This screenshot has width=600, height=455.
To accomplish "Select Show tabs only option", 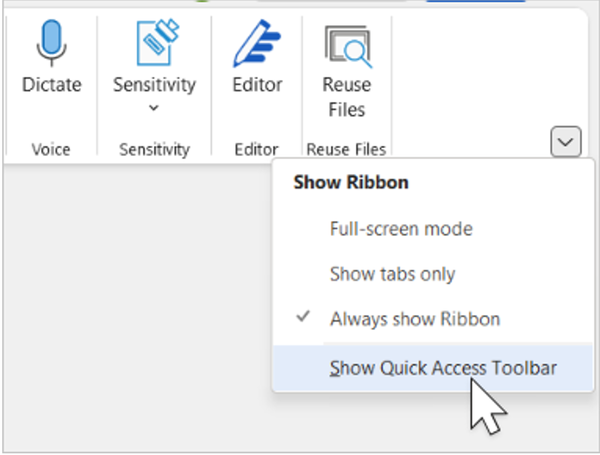I will pyautogui.click(x=392, y=274).
